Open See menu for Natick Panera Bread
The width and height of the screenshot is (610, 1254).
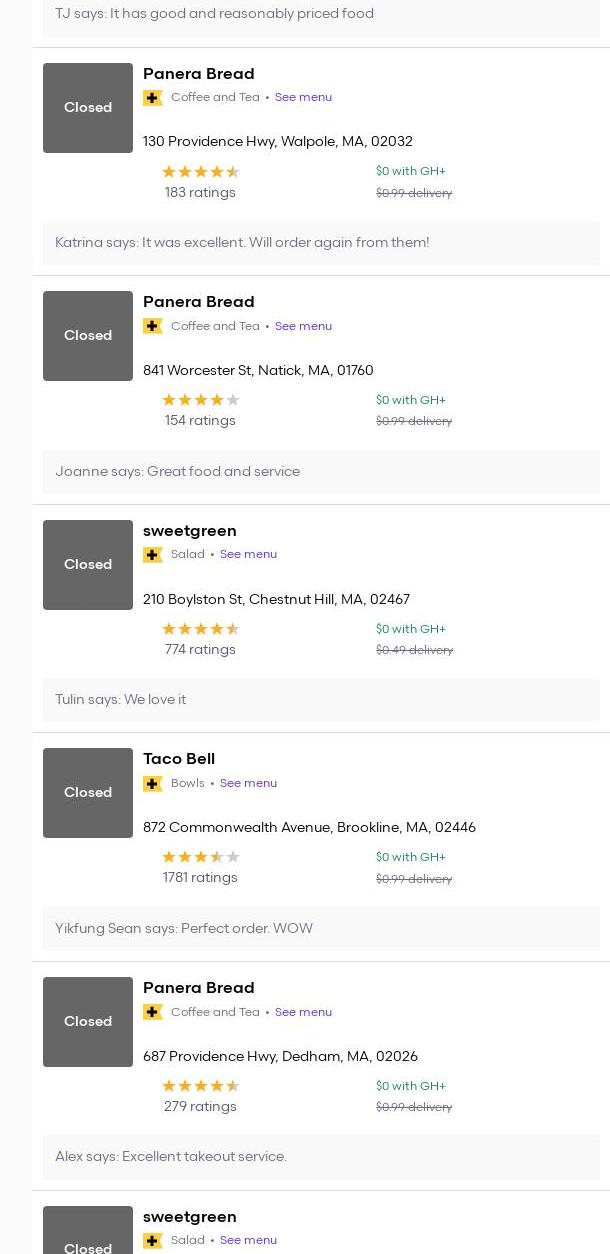(303, 326)
